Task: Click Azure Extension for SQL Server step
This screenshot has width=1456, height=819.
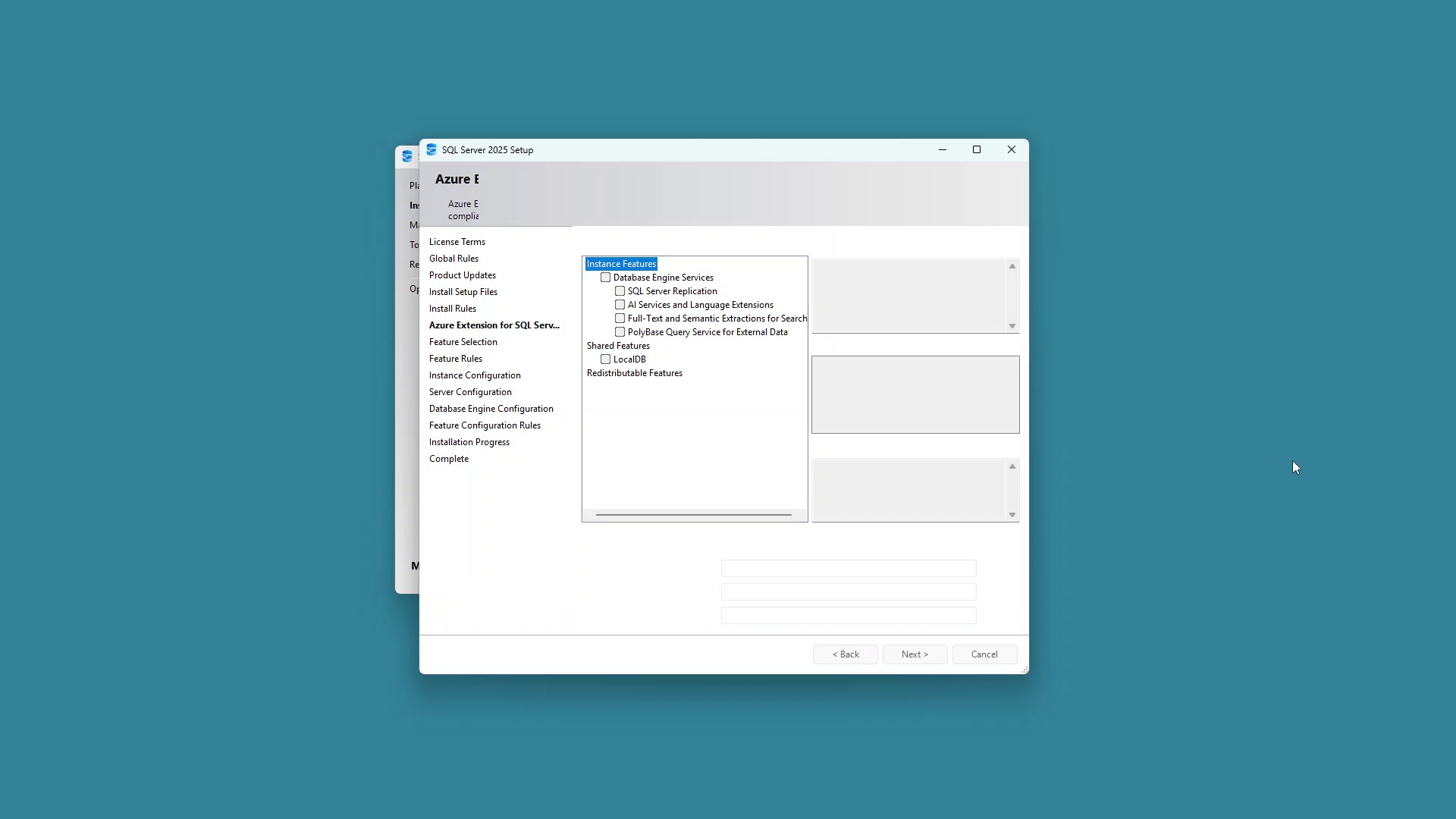Action: click(x=494, y=325)
